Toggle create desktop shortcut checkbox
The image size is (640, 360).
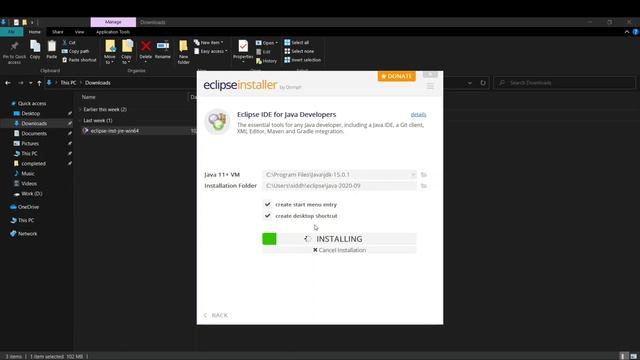tap(267, 216)
